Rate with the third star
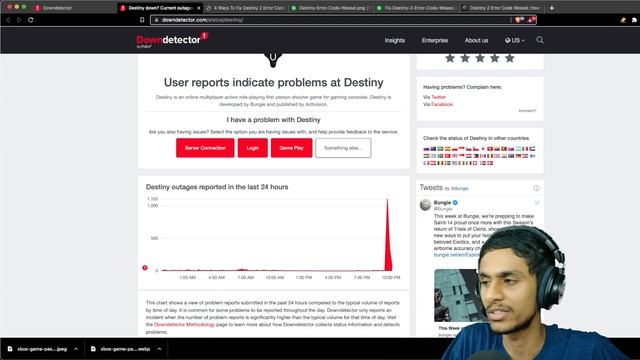This screenshot has width=640, height=360. click(x=480, y=58)
